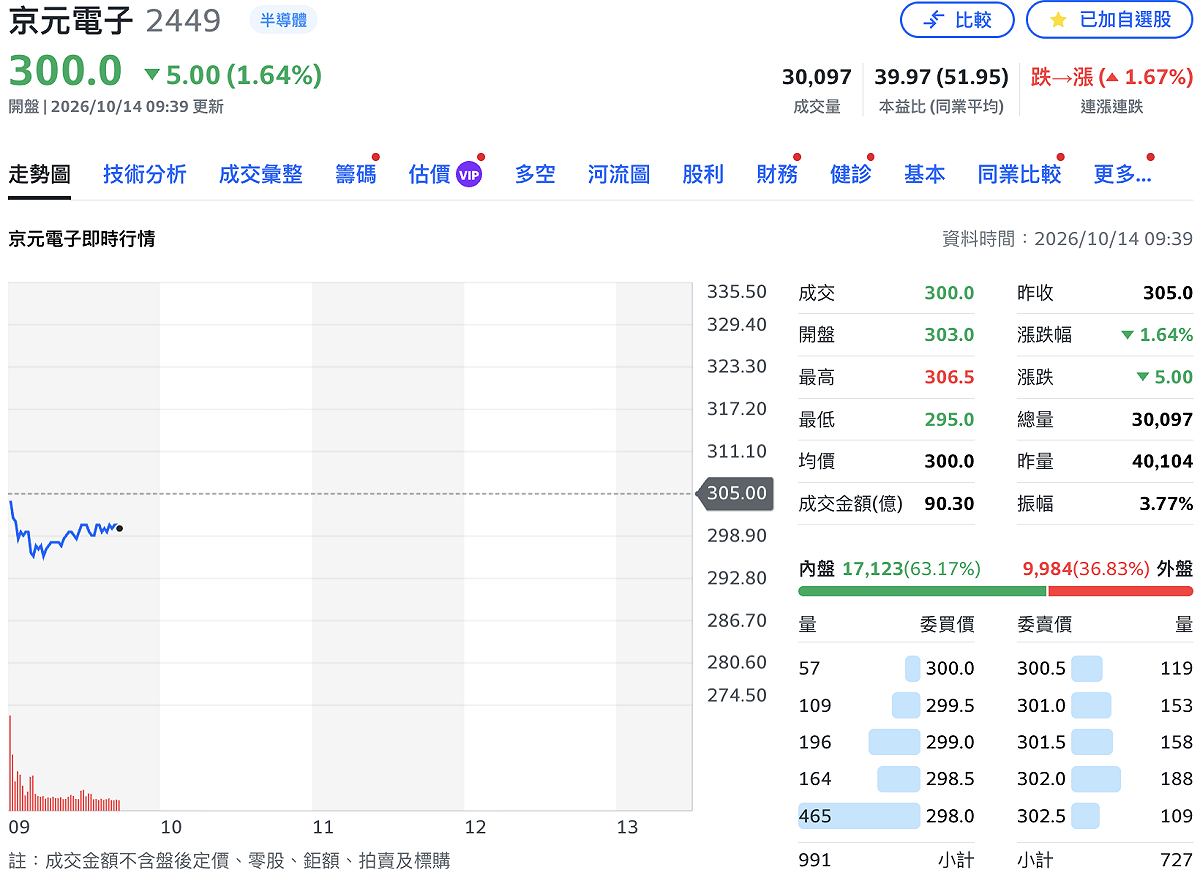Open the 河流圖 tab
This screenshot has height=878, width=1200.
point(619,175)
